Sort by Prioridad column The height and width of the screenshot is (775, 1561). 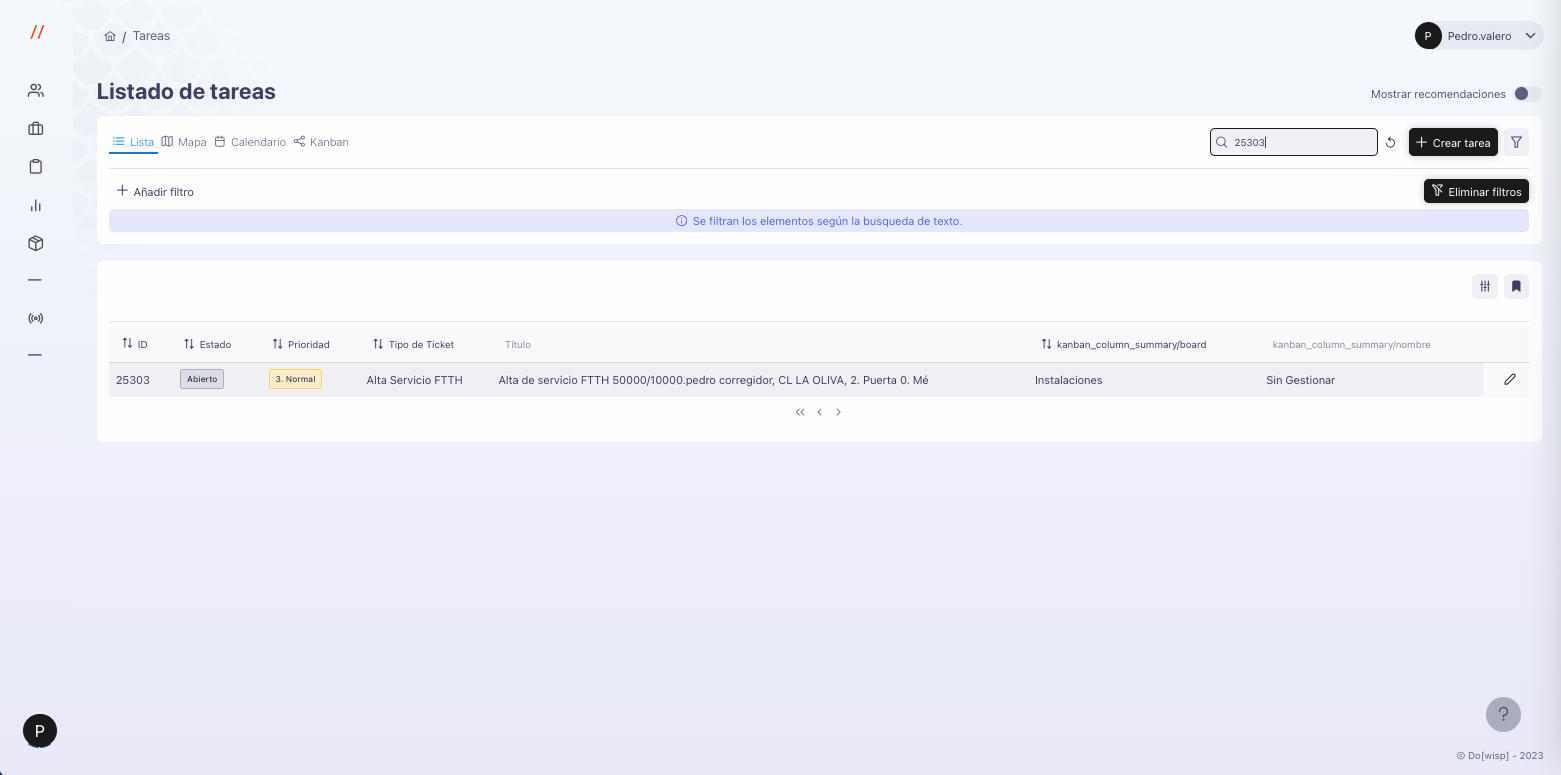301,344
